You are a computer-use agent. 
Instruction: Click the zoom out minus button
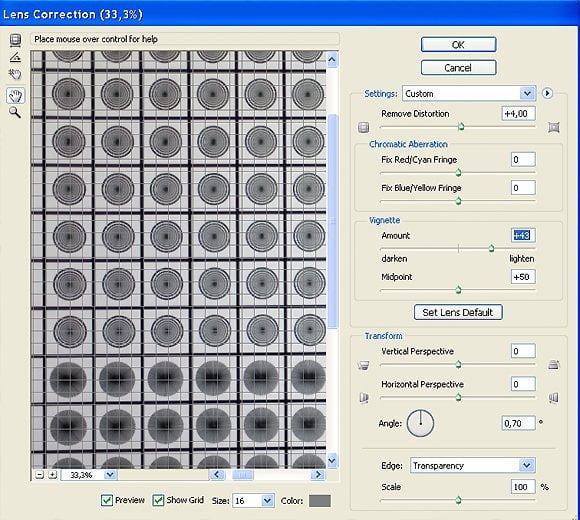pyautogui.click(x=40, y=475)
